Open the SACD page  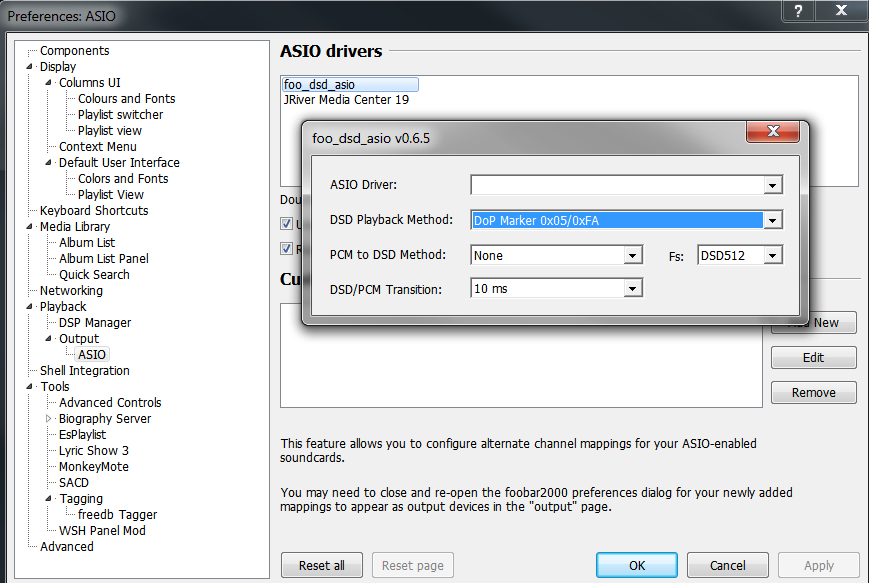74,483
